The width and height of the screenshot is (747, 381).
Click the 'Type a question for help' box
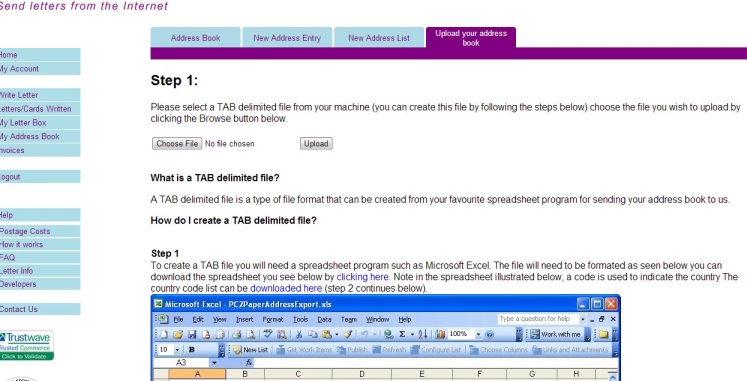(538, 319)
